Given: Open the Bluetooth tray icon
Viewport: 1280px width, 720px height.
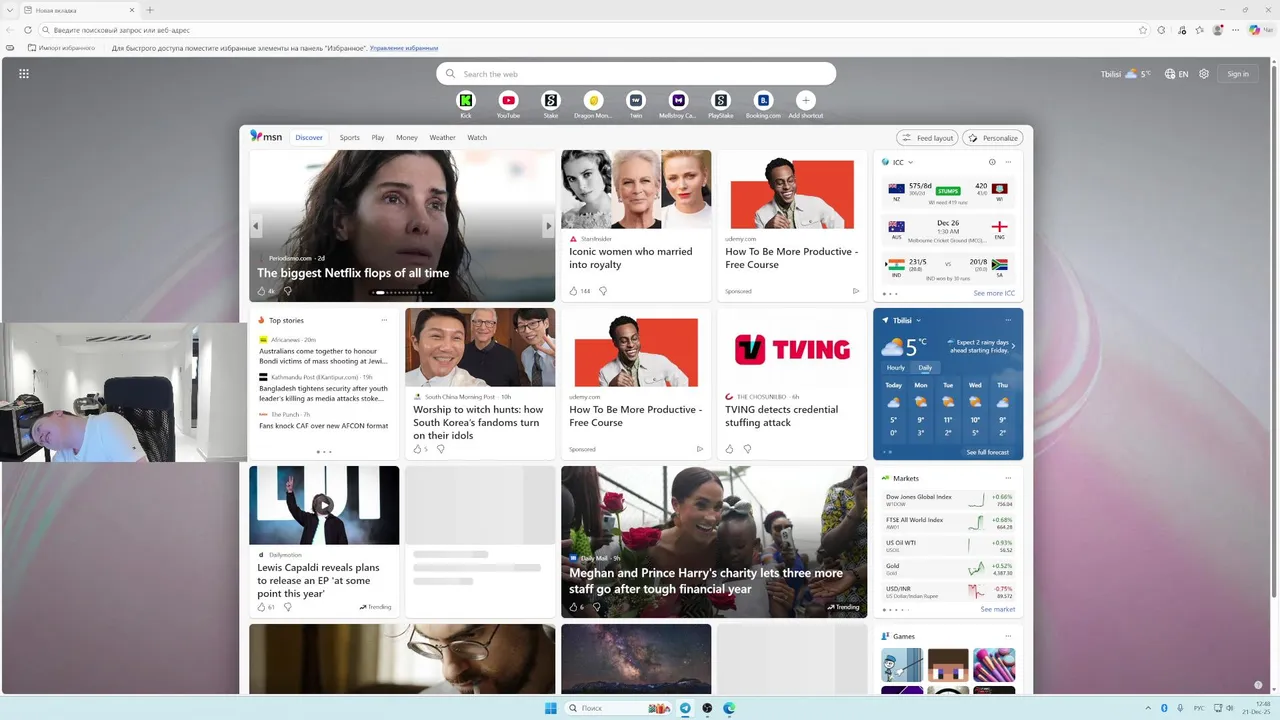Looking at the screenshot, I should [x=1164, y=708].
